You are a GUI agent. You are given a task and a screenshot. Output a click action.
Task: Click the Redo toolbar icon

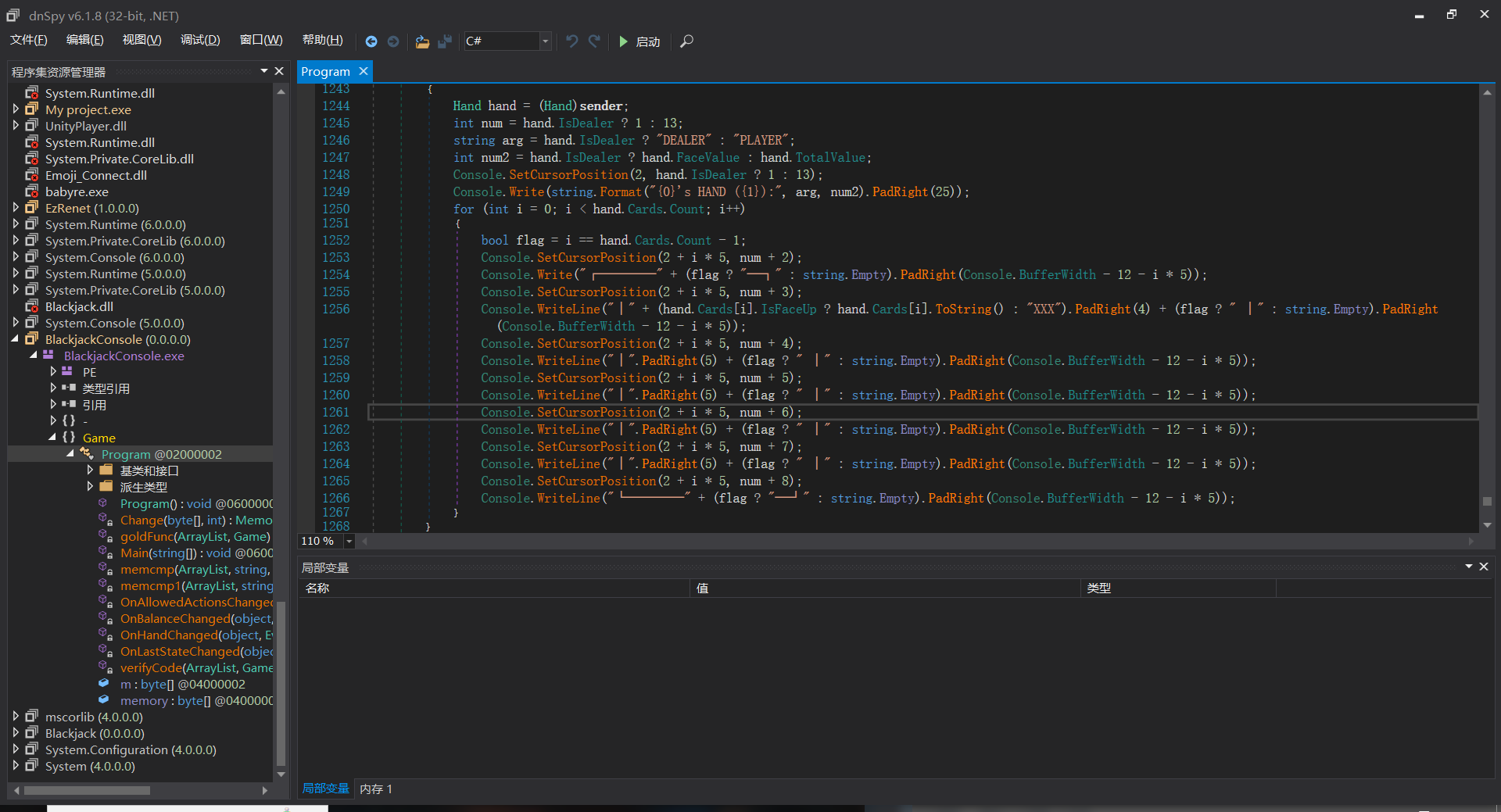pos(594,41)
